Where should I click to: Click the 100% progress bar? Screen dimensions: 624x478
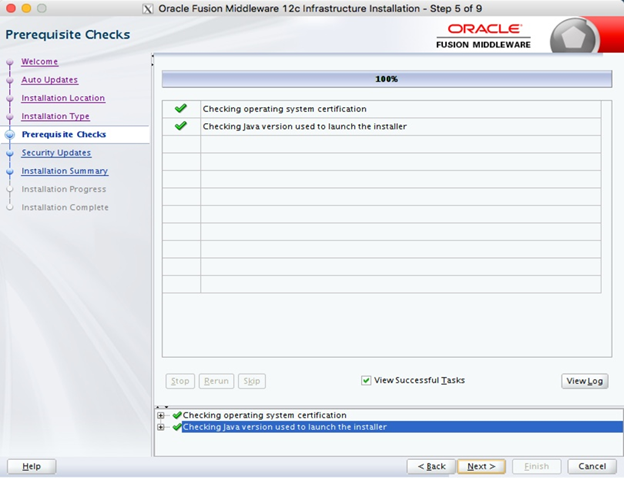pos(386,79)
